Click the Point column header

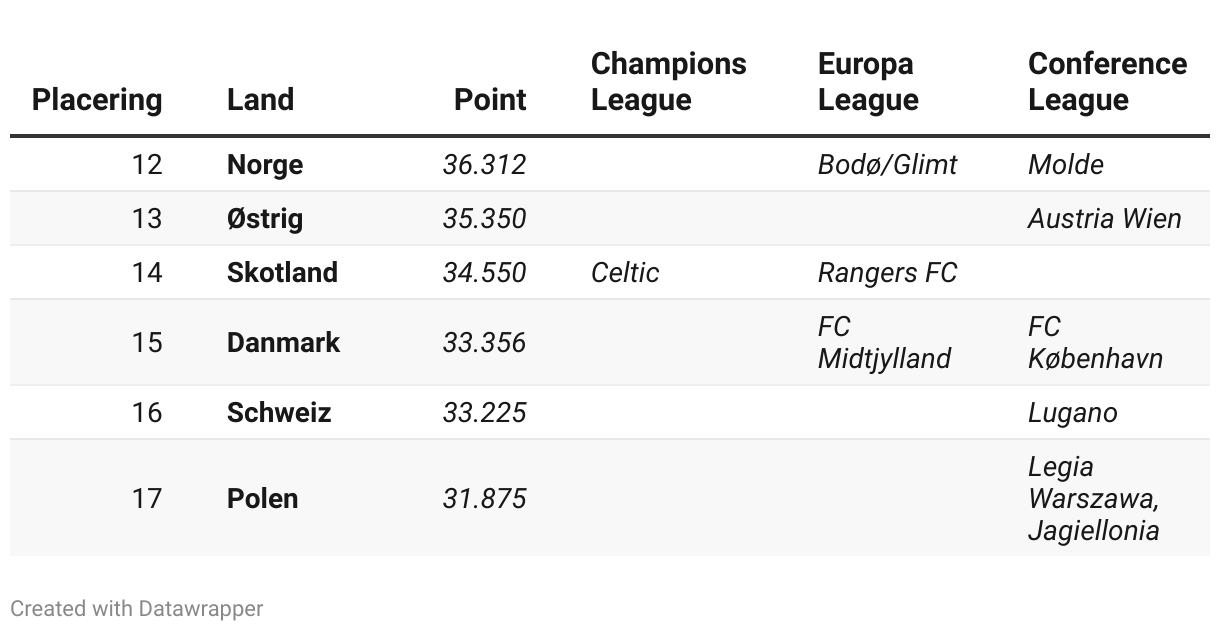tap(490, 100)
